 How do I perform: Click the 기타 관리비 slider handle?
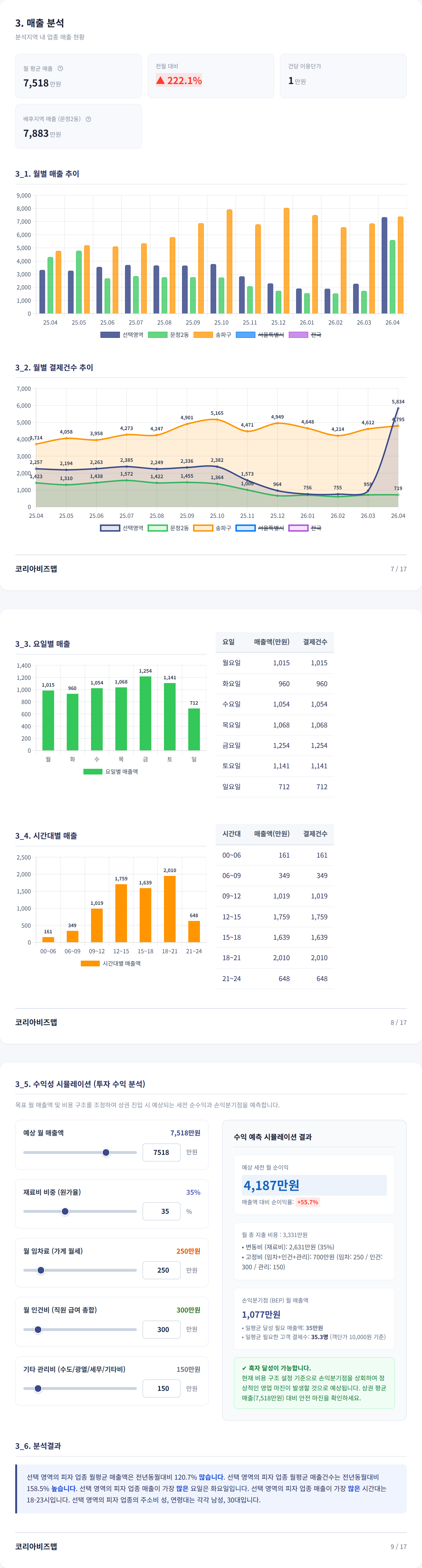(x=38, y=1389)
